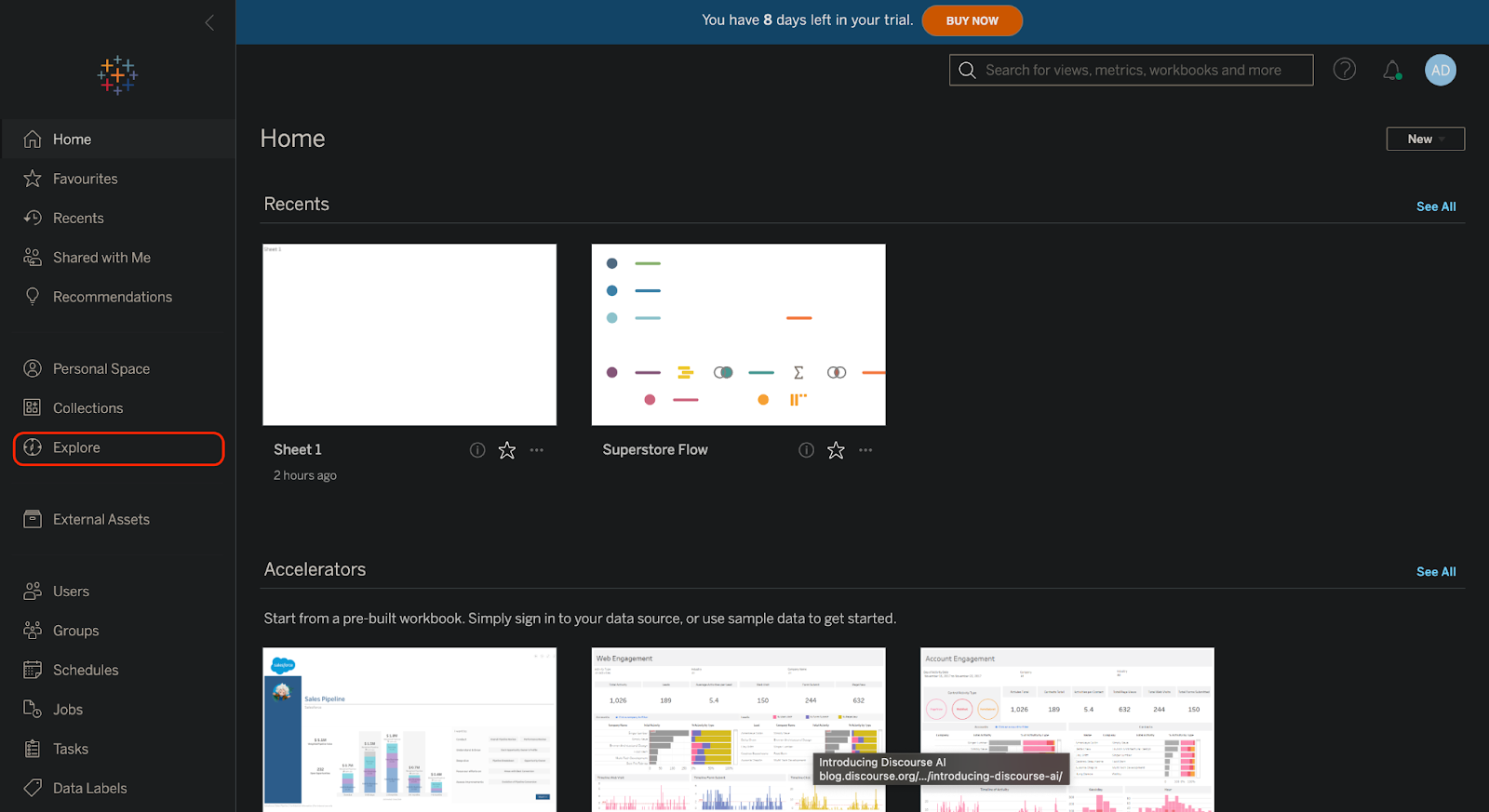Image resolution: width=1489 pixels, height=812 pixels.
Task: Show details info icon for Sheet 1
Action: tap(477, 450)
